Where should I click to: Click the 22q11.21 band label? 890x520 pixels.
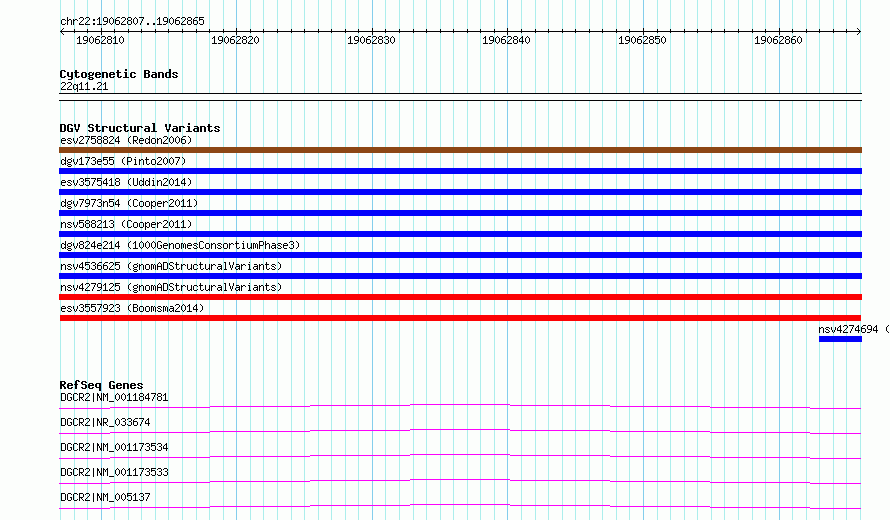click(84, 86)
